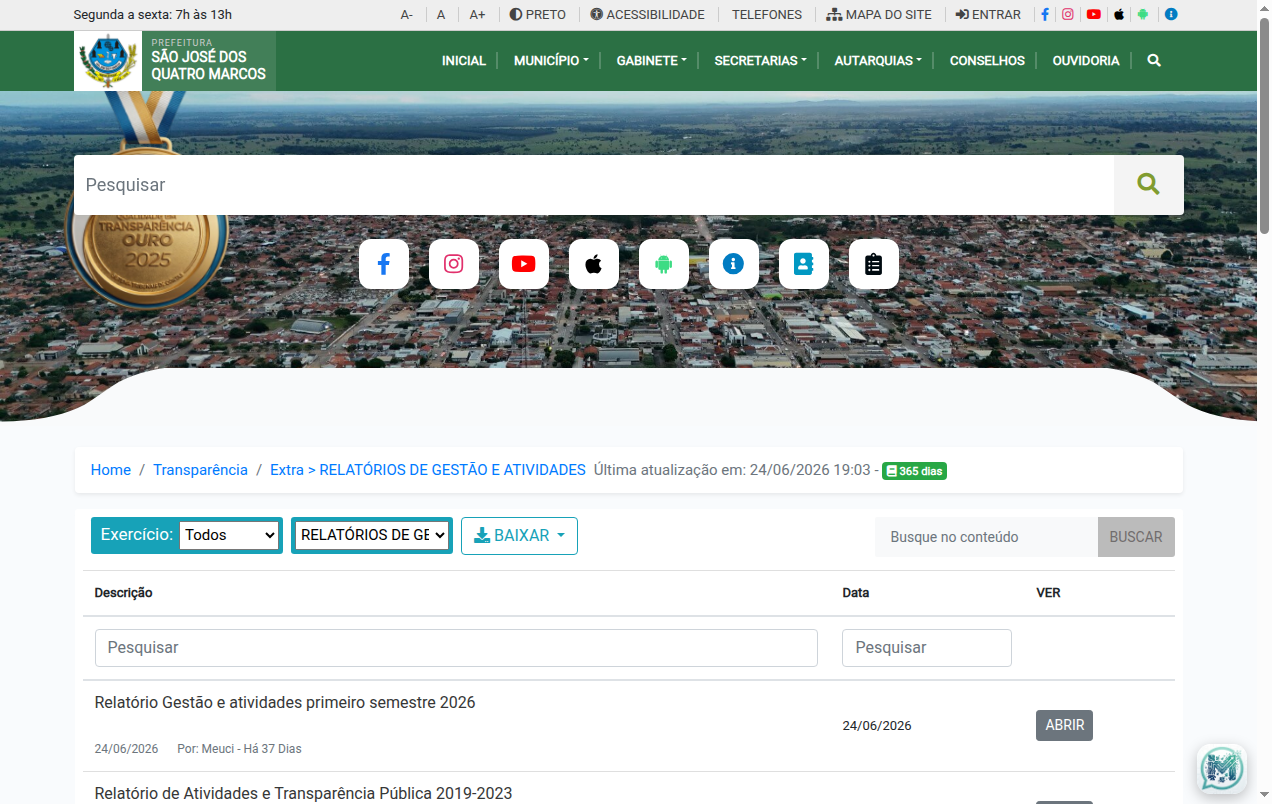
Task: Click the Data Pesquisar filter field
Action: [x=927, y=648]
